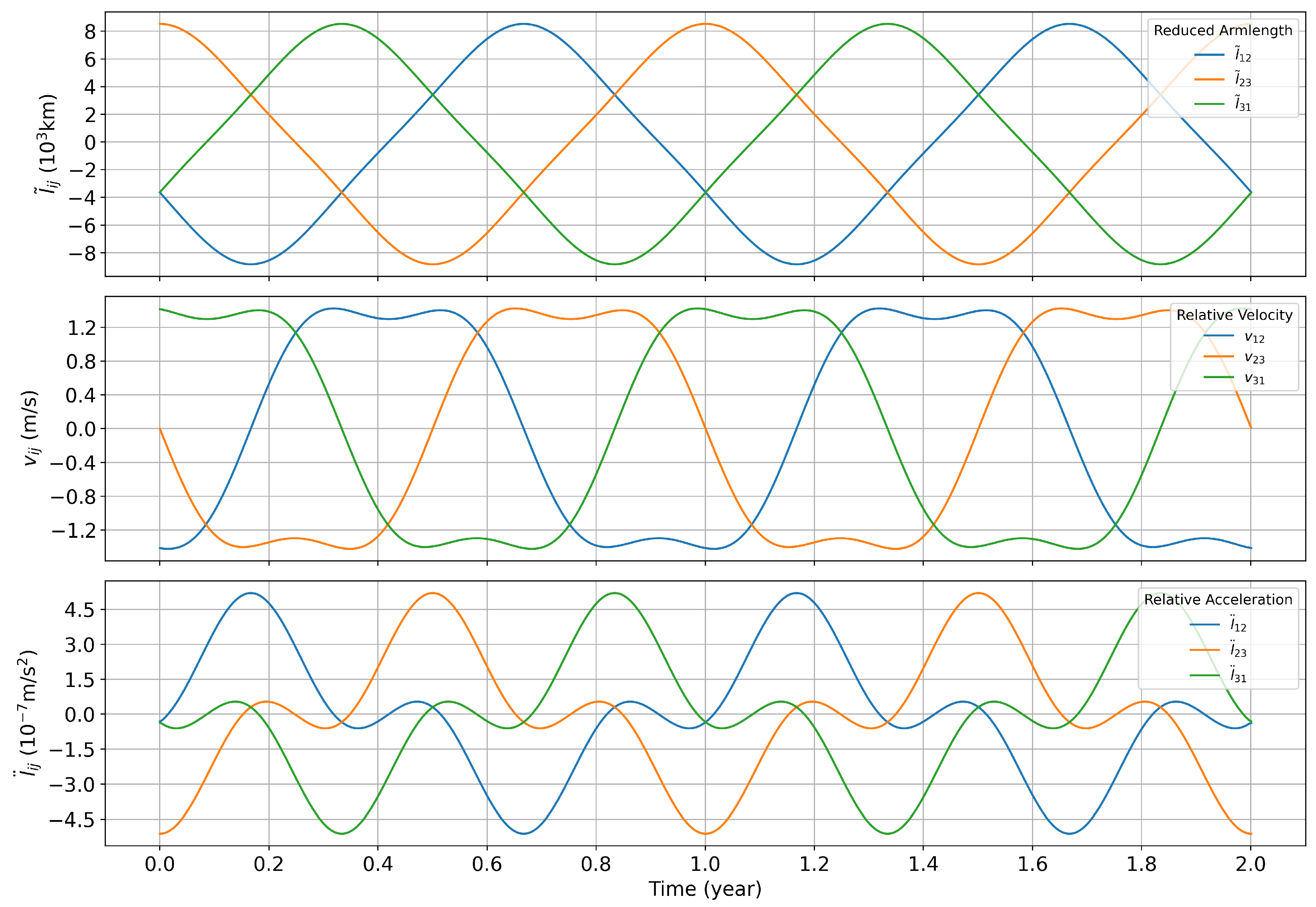Click the x-axis tick label 0.2
The image size is (1316, 907).
pyautogui.click(x=269, y=864)
